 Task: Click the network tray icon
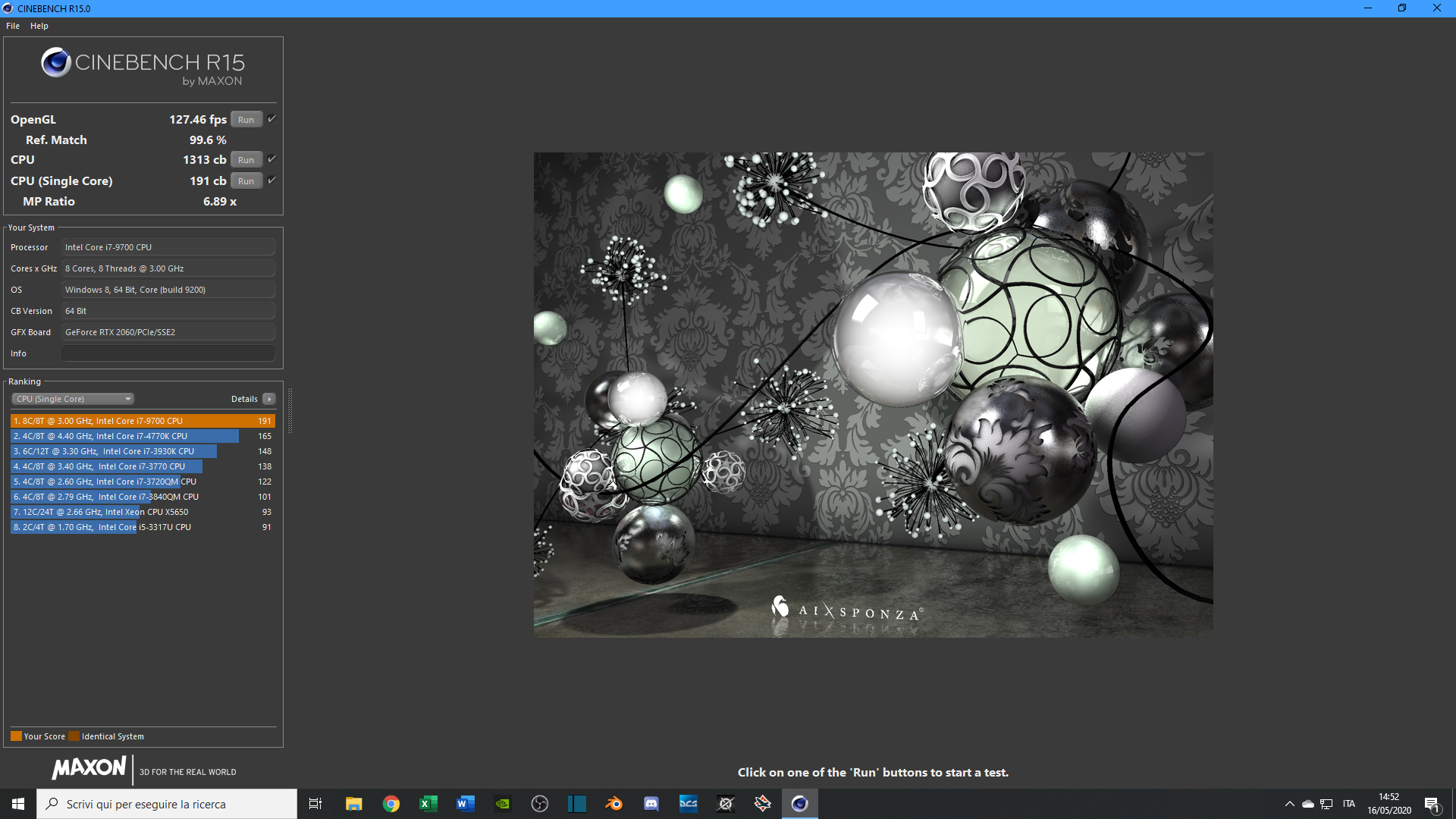pos(1326,804)
